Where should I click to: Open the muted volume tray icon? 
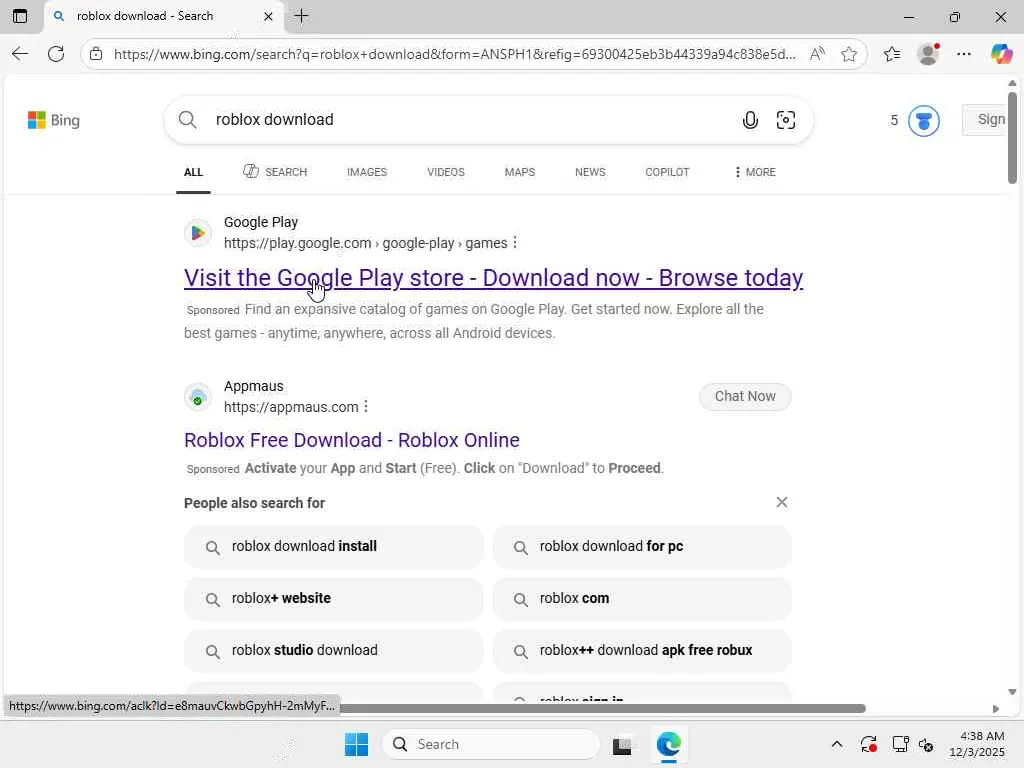pos(926,744)
